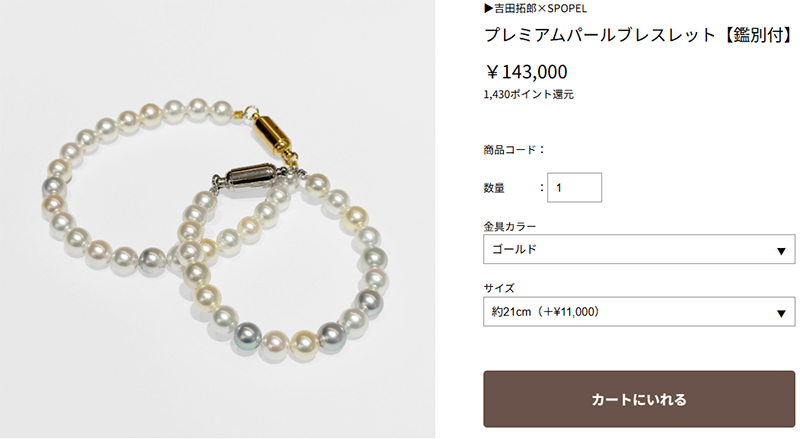
Task: Click the 1,430ポイント還元 points text
Action: [529, 94]
